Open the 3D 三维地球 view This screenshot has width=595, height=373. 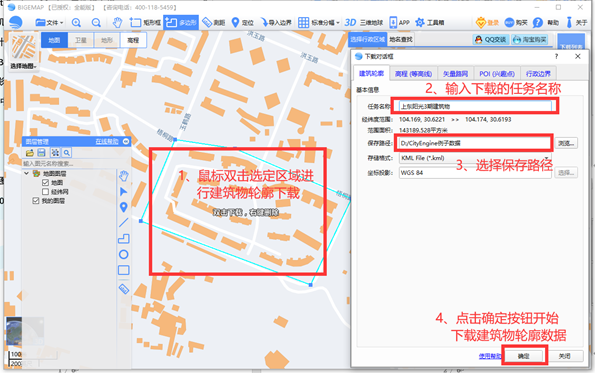point(364,23)
